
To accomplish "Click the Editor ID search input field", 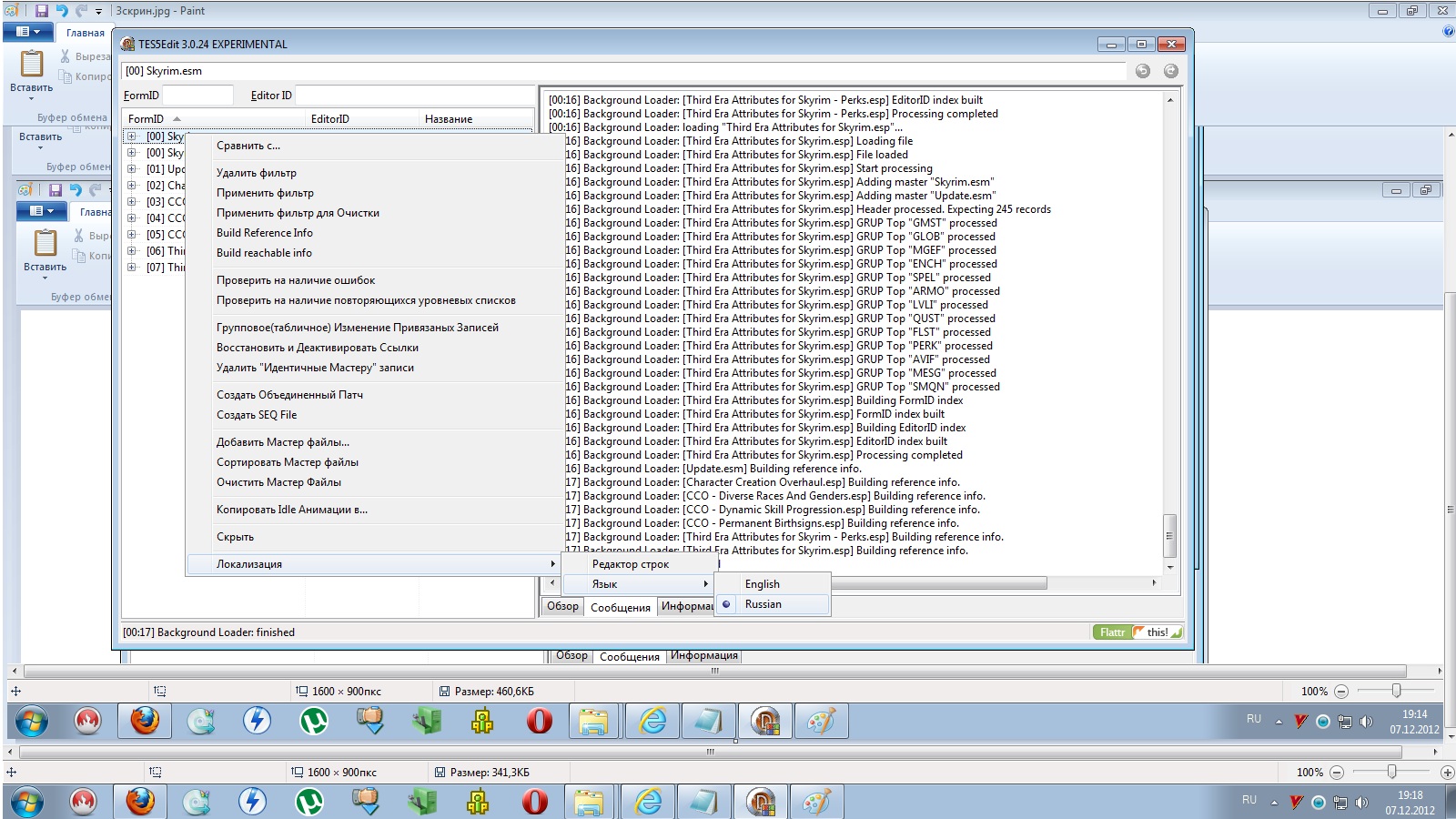I will point(416,96).
